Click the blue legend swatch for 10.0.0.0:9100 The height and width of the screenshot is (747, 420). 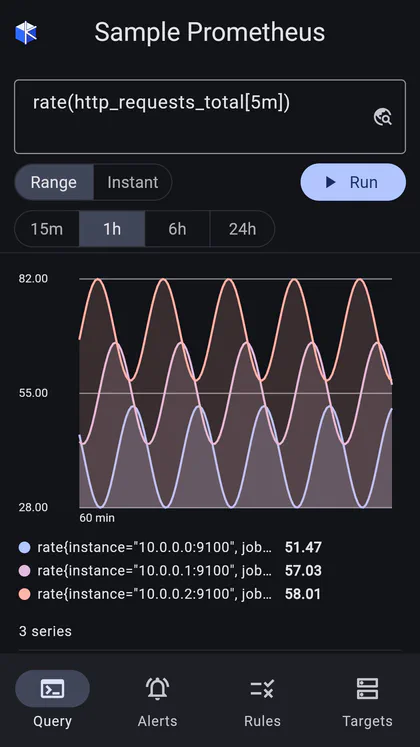(24, 547)
